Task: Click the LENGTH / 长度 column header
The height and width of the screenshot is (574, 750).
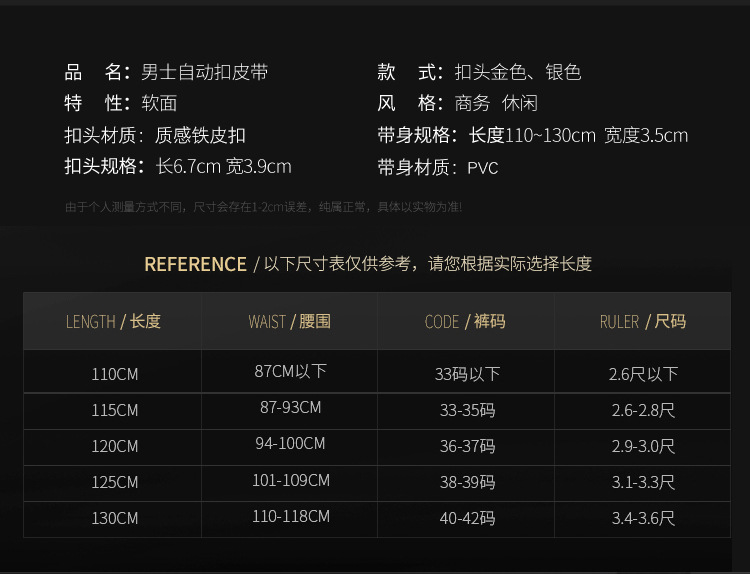Action: (113, 322)
